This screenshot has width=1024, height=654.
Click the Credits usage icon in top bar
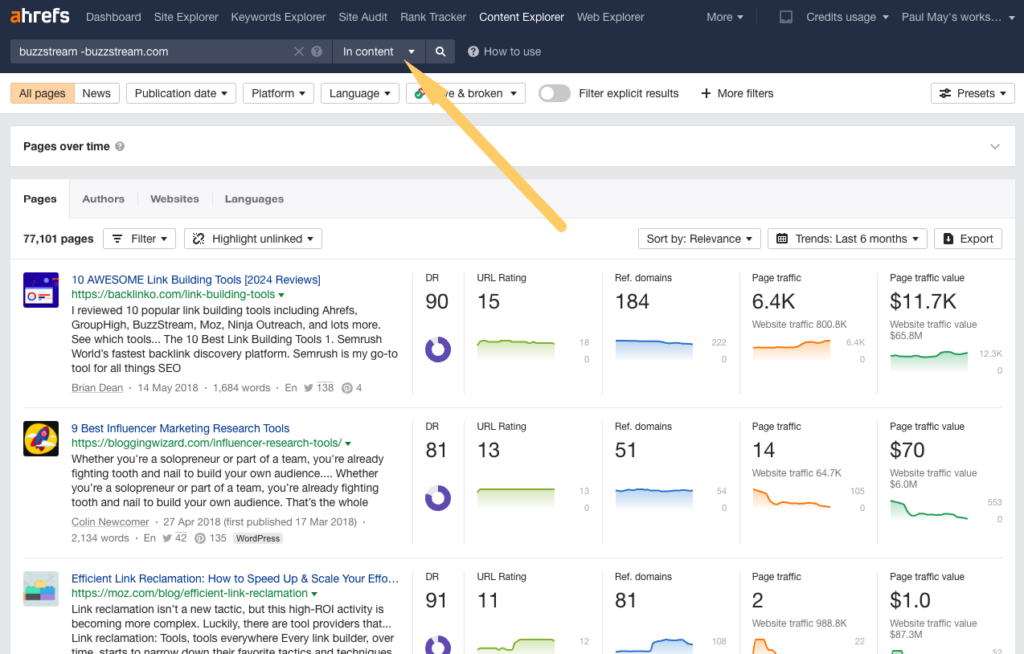[786, 16]
